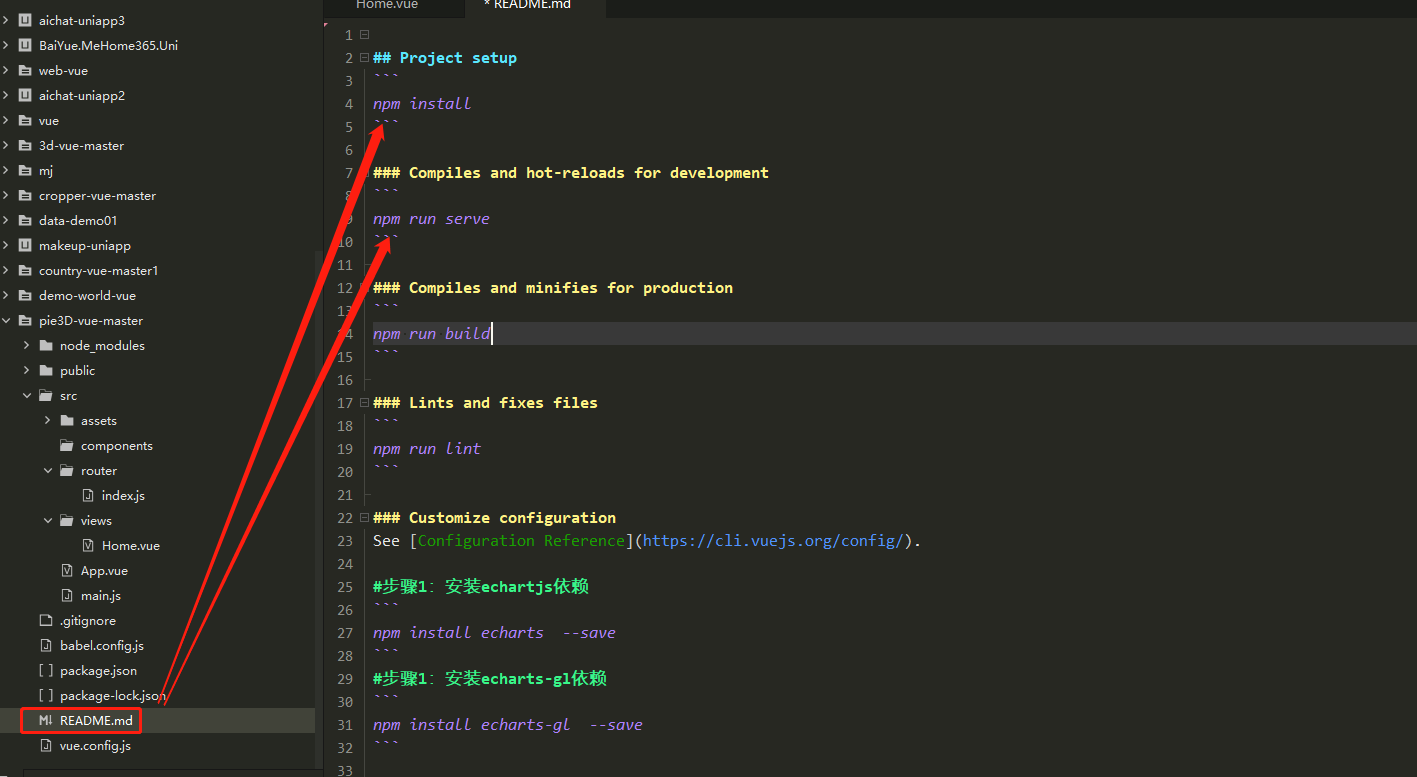Image resolution: width=1417 pixels, height=777 pixels.
Task: Click the 3d-vue-master folder icon
Action: click(25, 145)
